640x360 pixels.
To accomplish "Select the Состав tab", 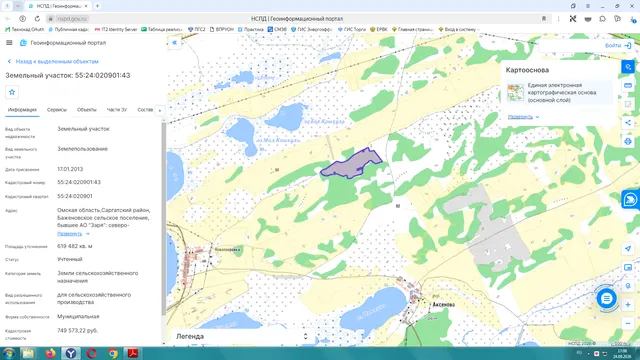I will [145, 110].
